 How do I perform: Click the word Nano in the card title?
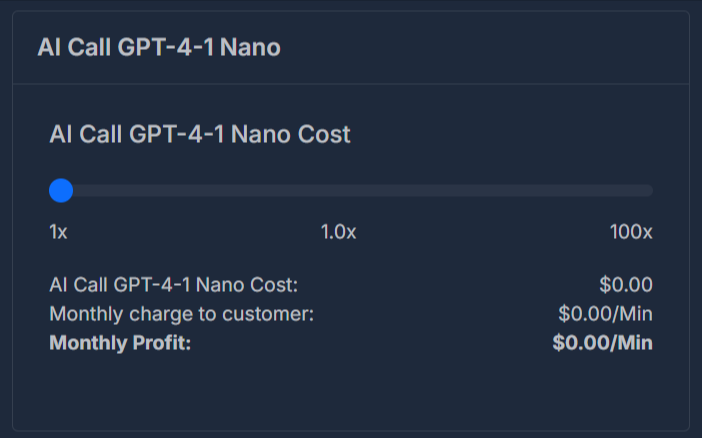[250, 47]
